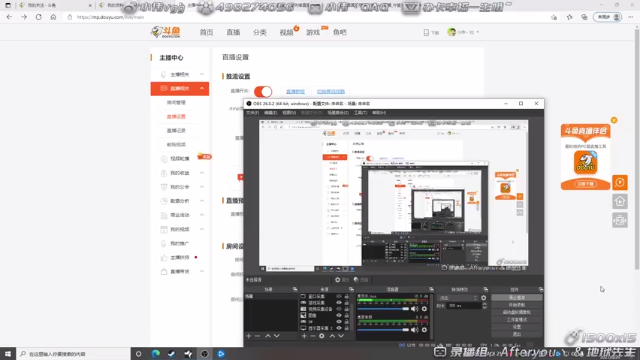Click the Douyu logo in site header

coord(165,32)
